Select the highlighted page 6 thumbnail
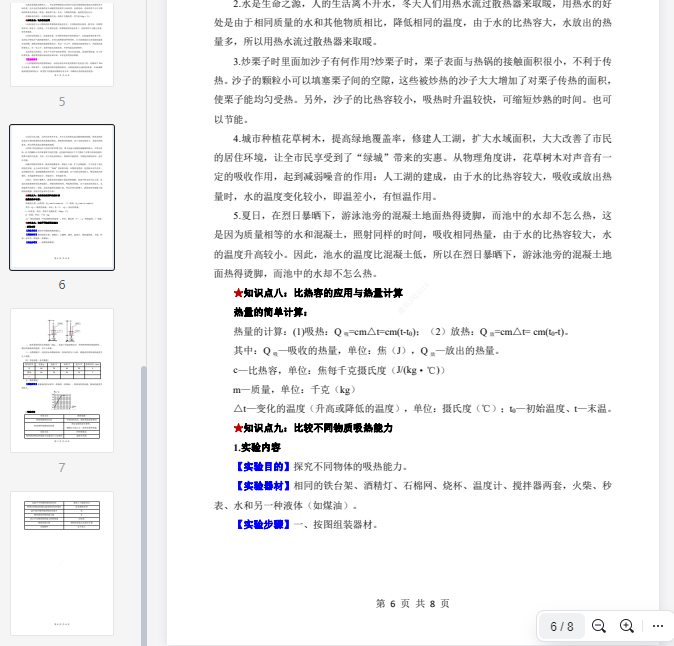Viewport: 674px width, 646px height. [62, 197]
